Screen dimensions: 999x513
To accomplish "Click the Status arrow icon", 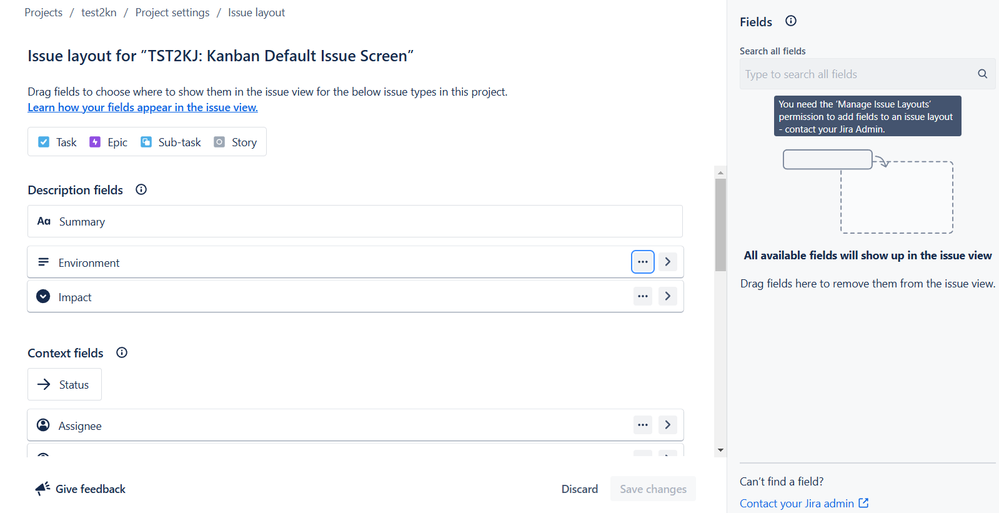I will (43, 384).
